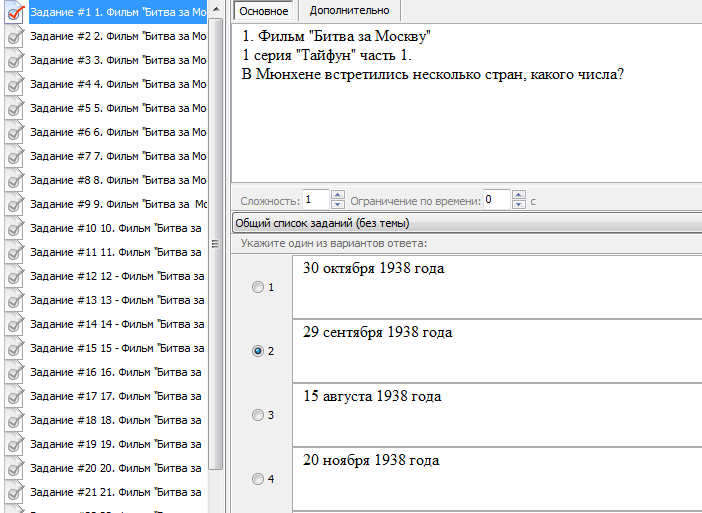Select answer radio button 3

click(258, 415)
